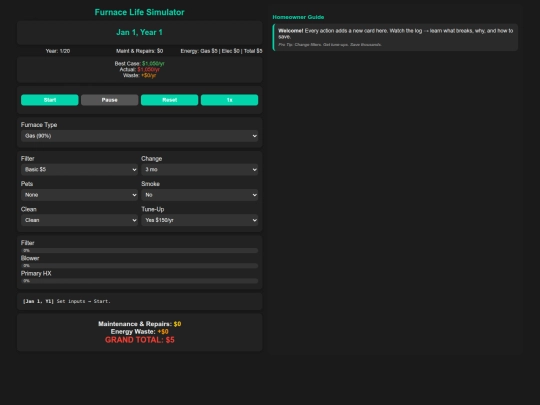This screenshot has height=405, width=540.
Task: Click the Energy Gas/Elec total stat
Action: [x=221, y=51]
